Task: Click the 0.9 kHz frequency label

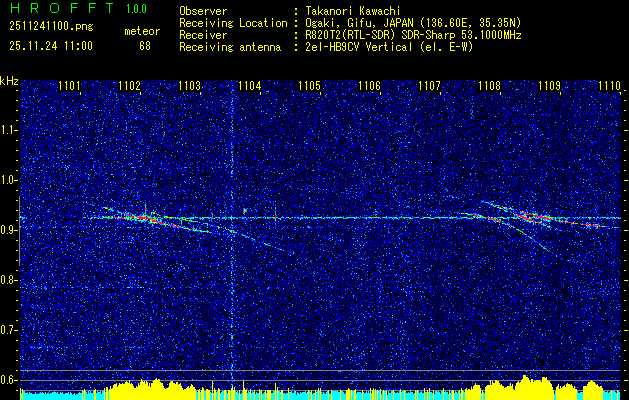Action: 7,230
